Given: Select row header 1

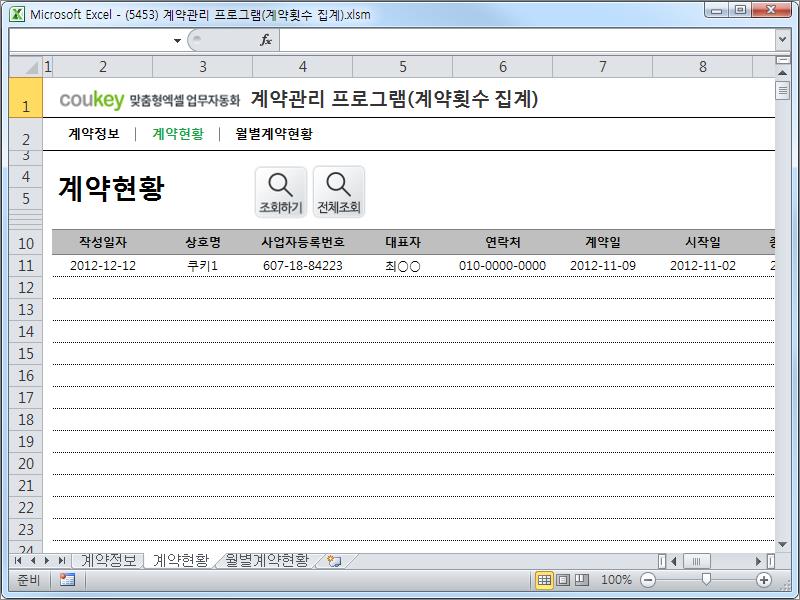Looking at the screenshot, I should [x=26, y=98].
